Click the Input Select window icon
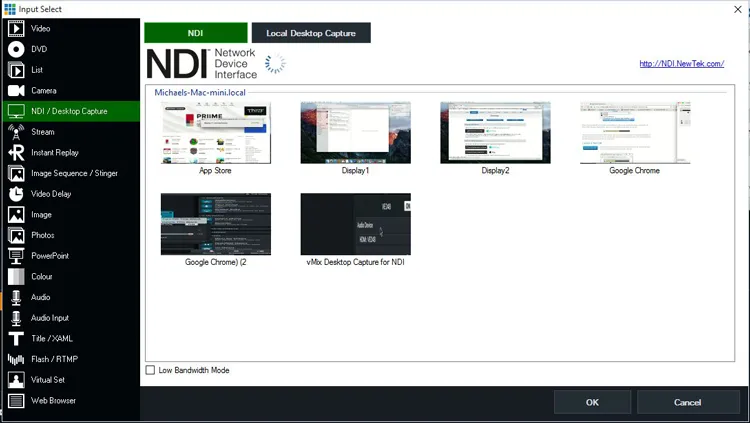 (10, 9)
